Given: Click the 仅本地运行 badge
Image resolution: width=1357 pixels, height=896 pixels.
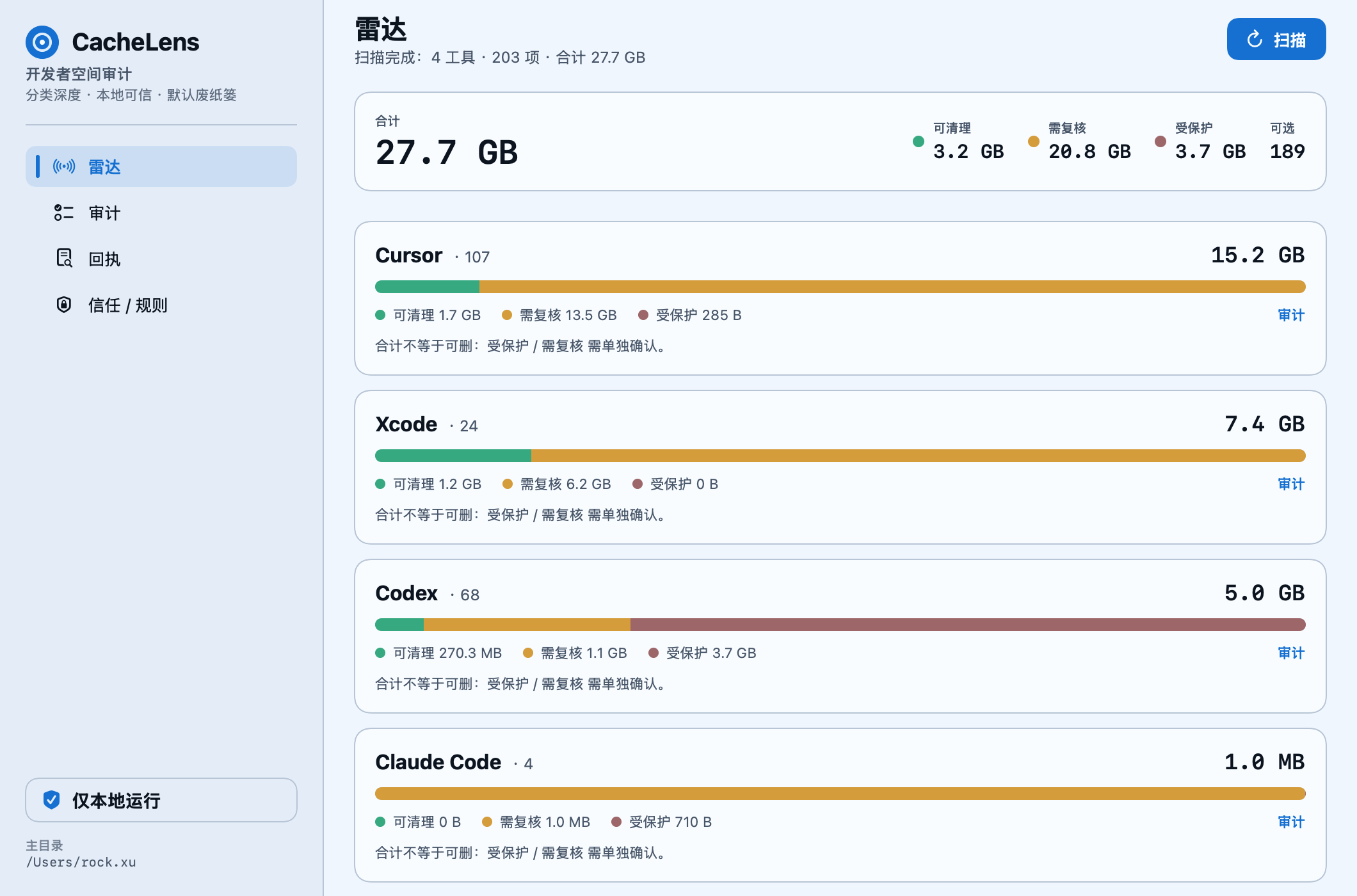Looking at the screenshot, I should (x=161, y=800).
